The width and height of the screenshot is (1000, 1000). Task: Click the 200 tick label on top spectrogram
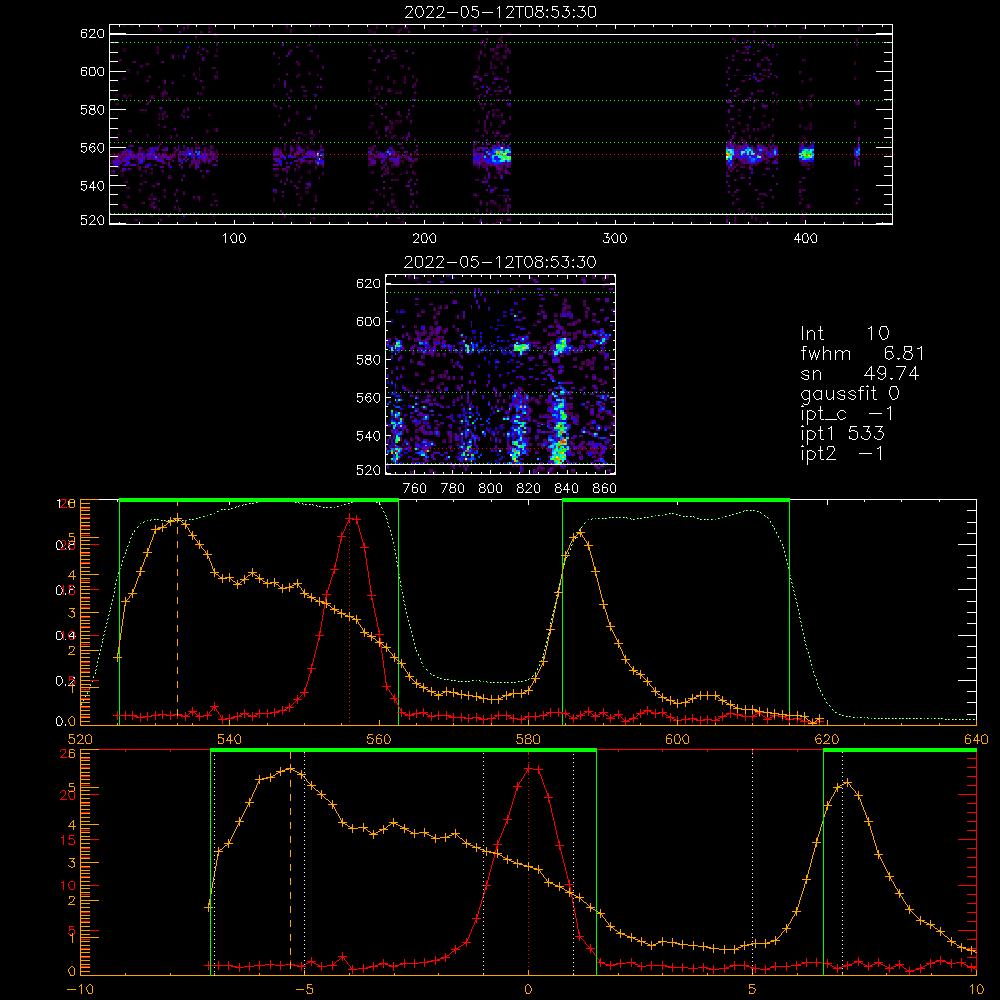(x=424, y=239)
